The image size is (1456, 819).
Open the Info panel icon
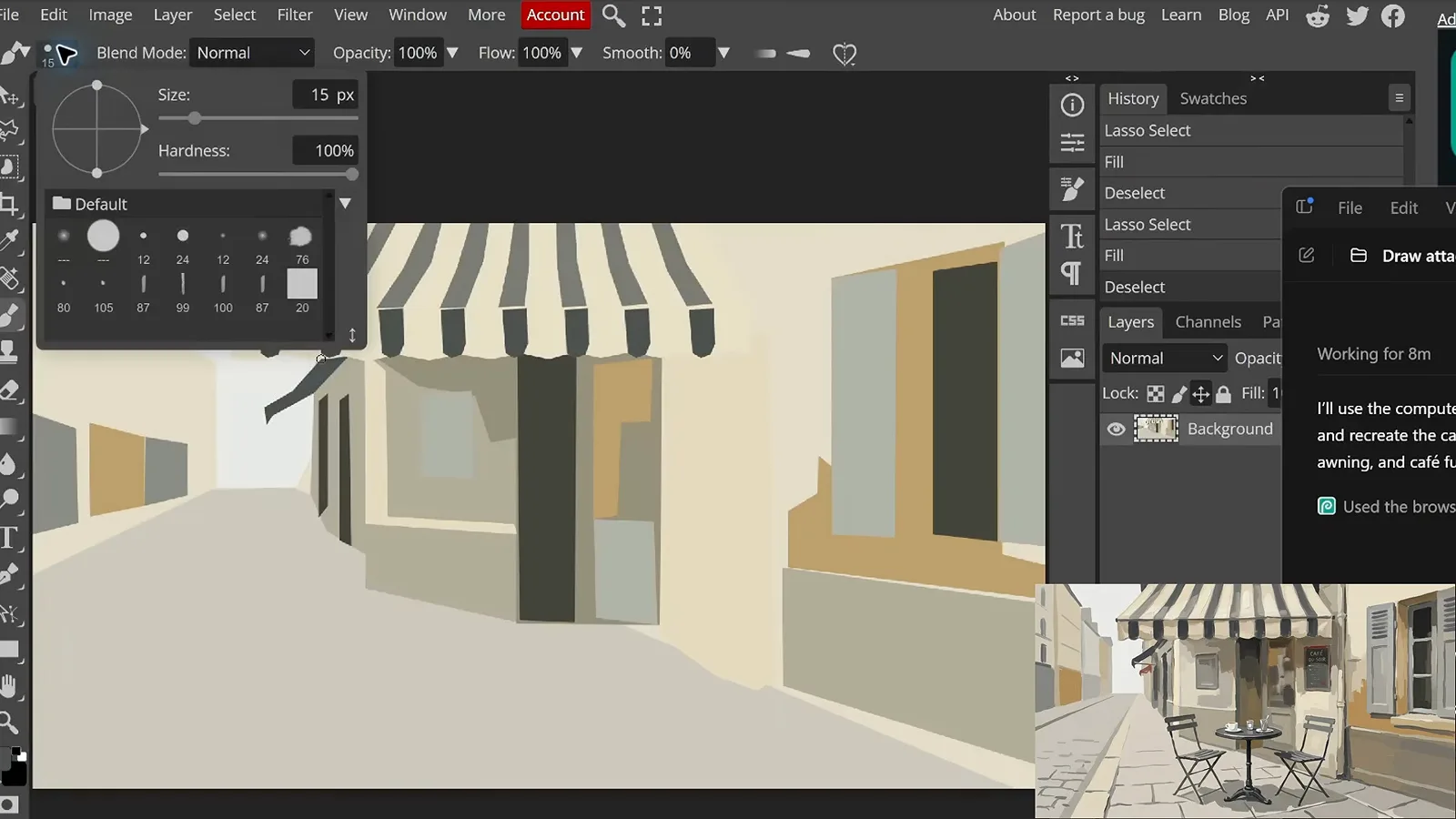point(1072,106)
